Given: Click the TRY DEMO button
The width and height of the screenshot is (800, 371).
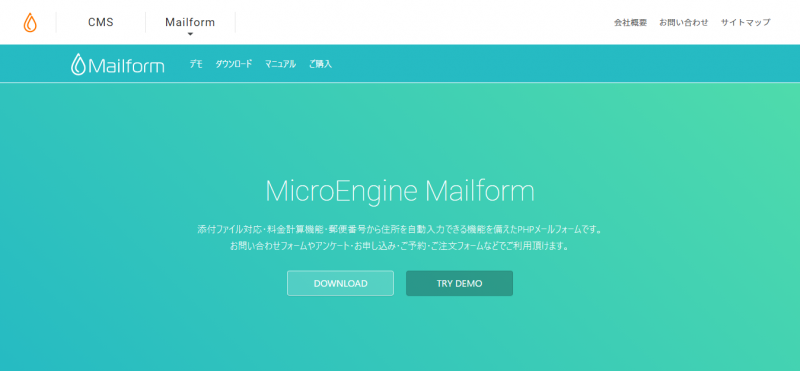Looking at the screenshot, I should [x=459, y=283].
